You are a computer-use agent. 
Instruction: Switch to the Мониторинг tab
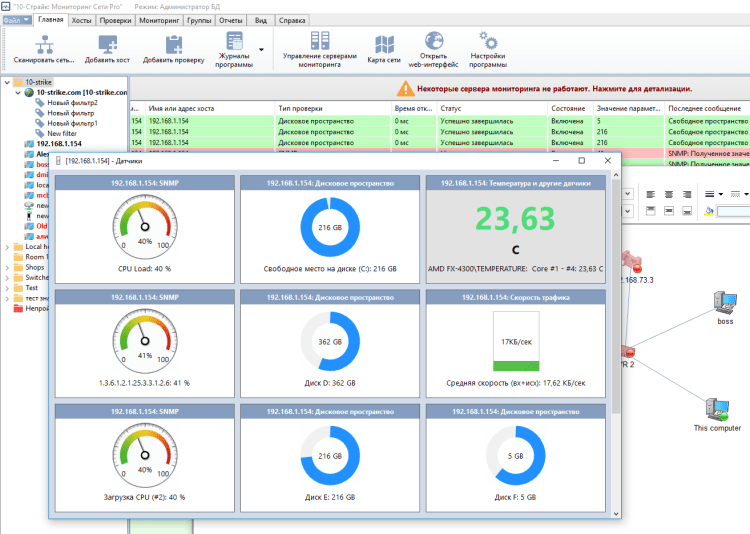click(x=159, y=19)
